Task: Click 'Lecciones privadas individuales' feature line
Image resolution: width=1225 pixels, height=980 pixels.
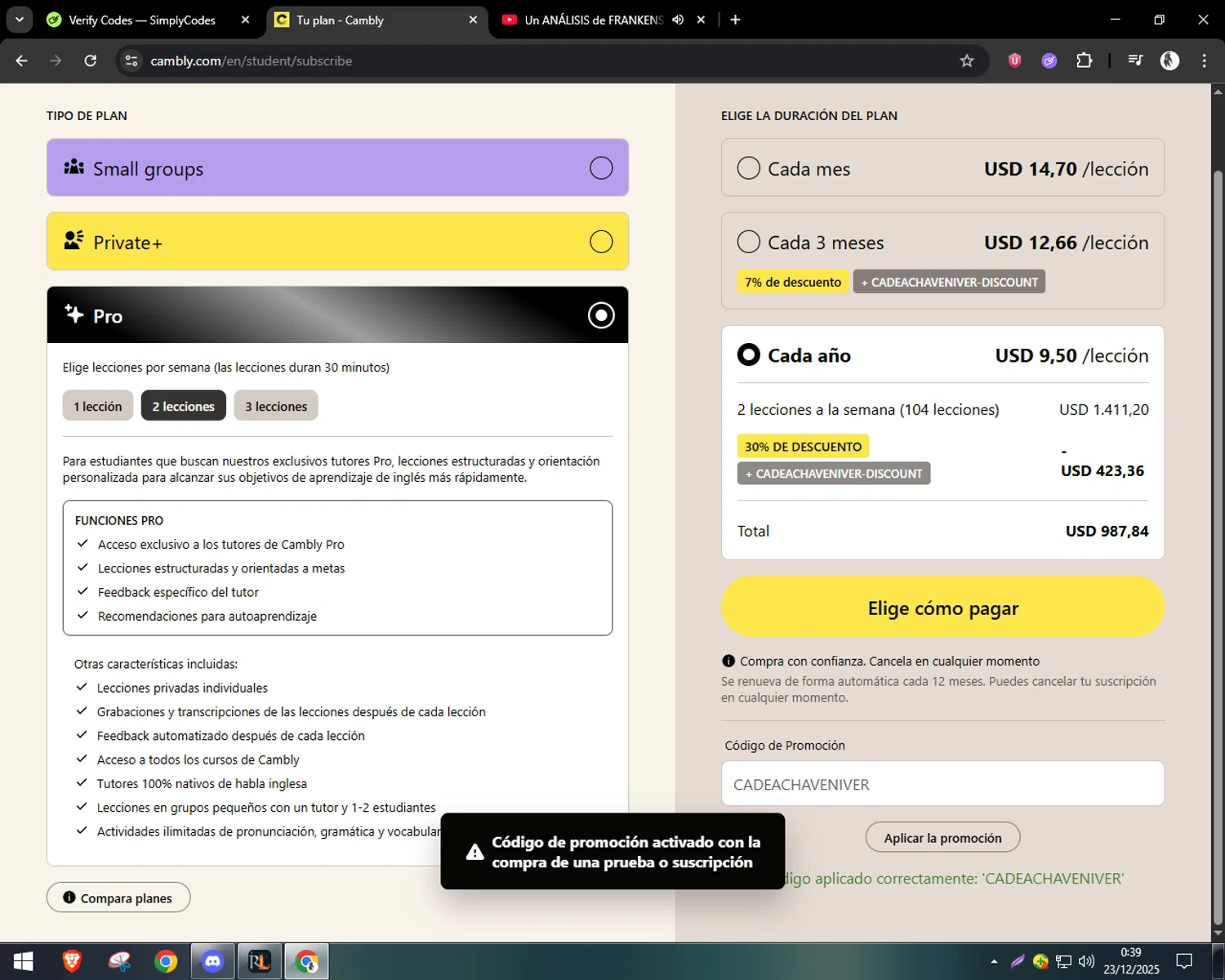Action: (x=182, y=688)
